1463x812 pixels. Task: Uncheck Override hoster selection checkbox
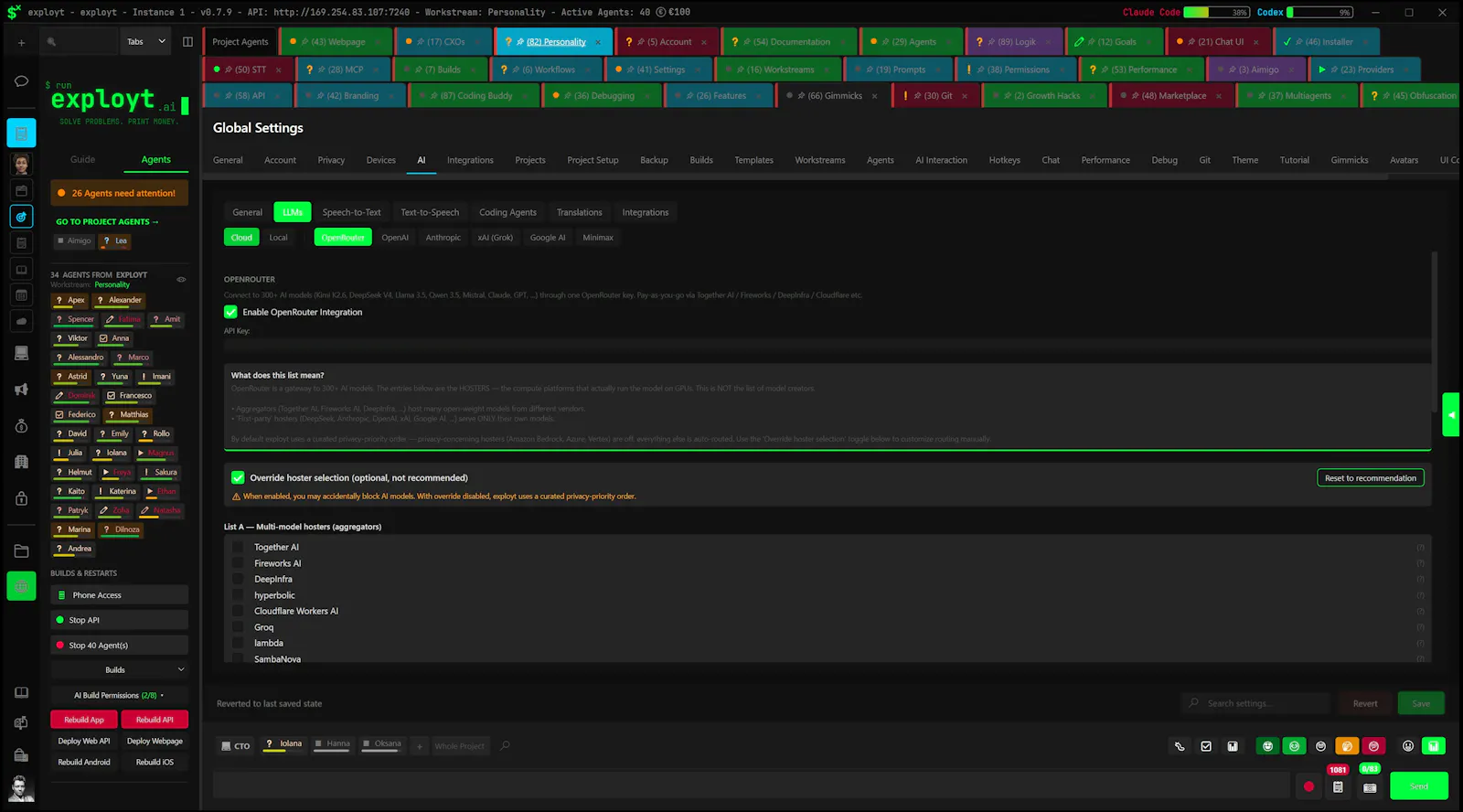pyautogui.click(x=238, y=477)
